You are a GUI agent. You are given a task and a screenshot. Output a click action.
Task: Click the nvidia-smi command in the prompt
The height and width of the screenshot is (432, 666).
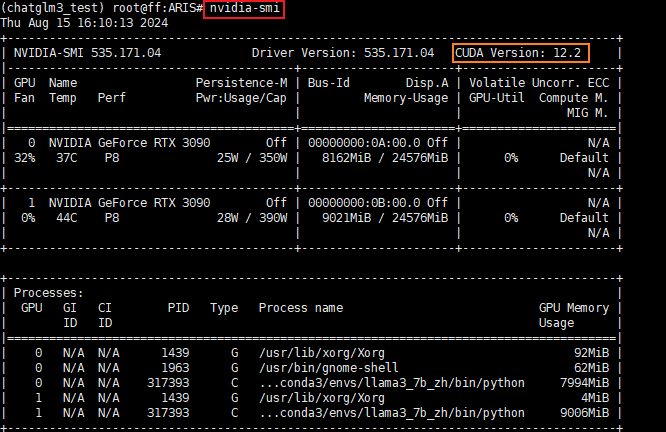[245, 9]
